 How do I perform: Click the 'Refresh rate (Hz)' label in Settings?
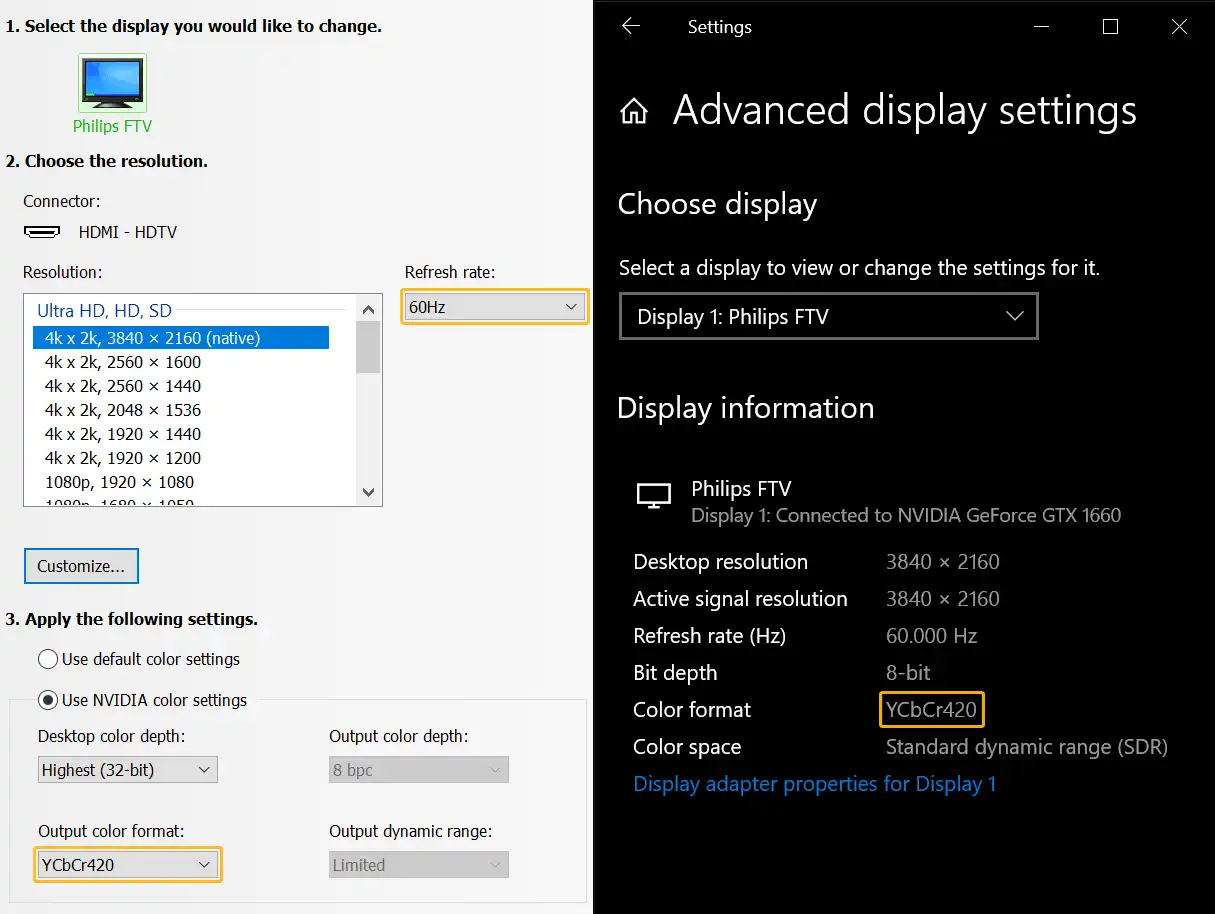click(x=710, y=636)
